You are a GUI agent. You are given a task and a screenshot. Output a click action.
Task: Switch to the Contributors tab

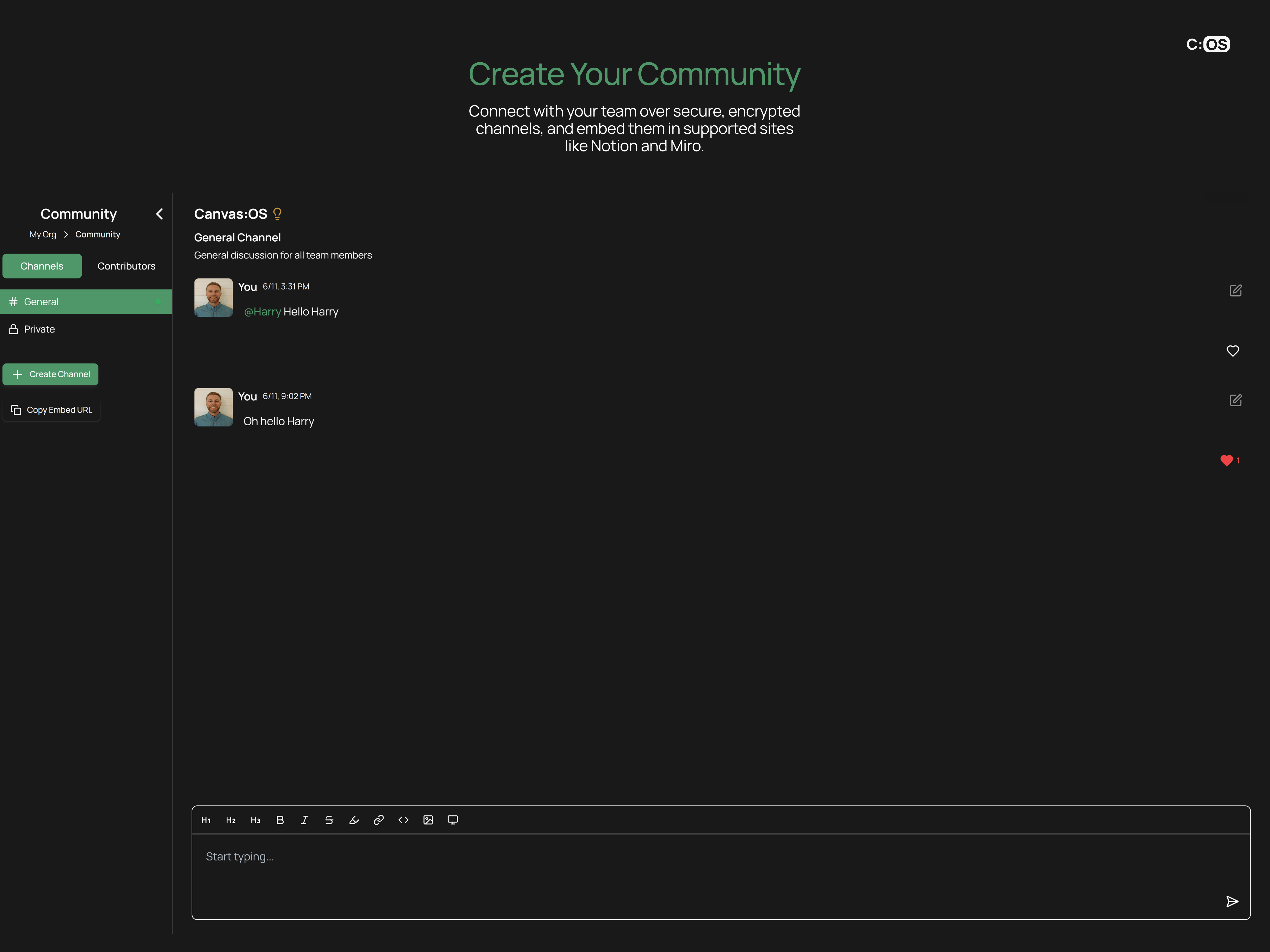point(126,266)
